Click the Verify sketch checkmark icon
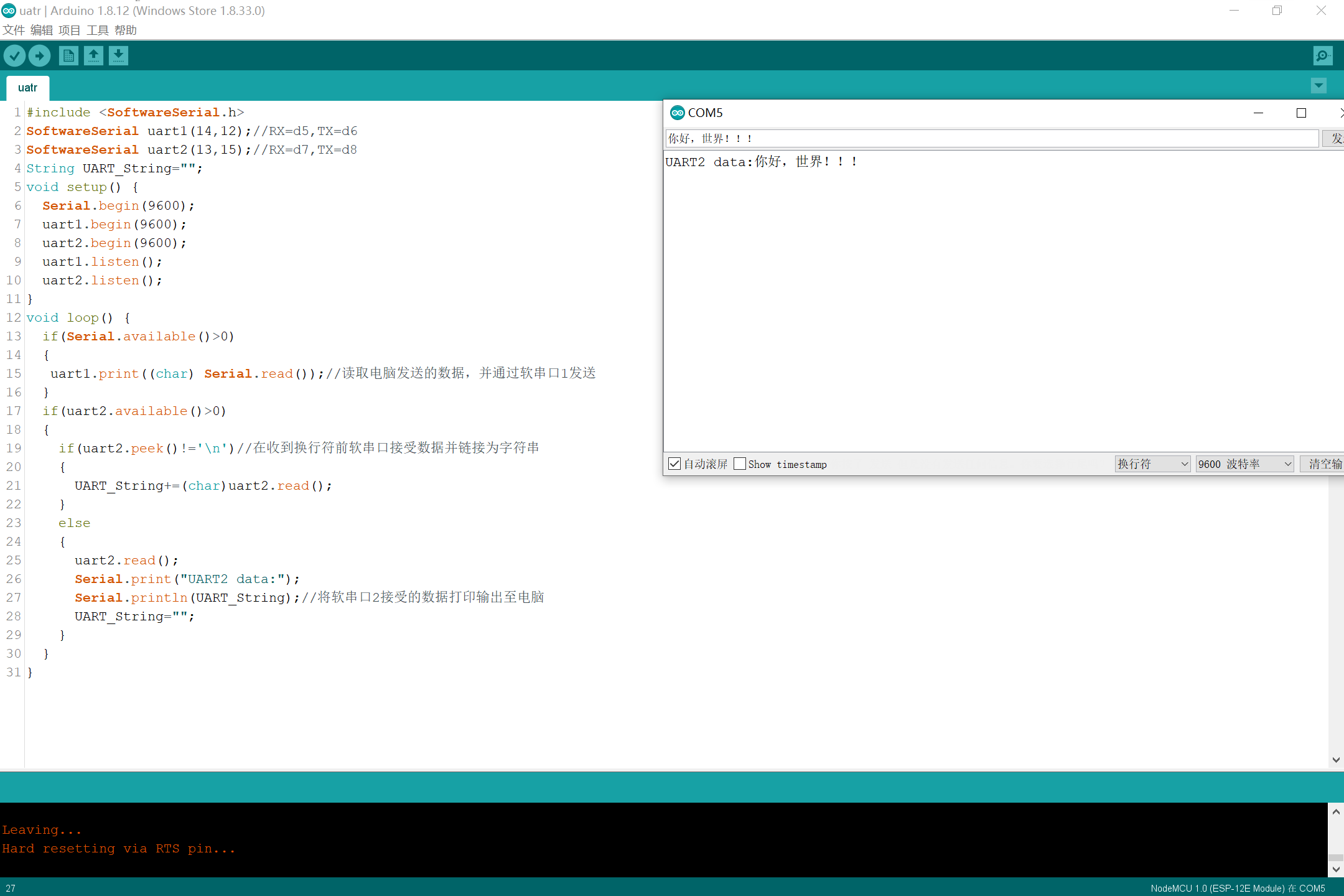1344x896 pixels. point(14,56)
